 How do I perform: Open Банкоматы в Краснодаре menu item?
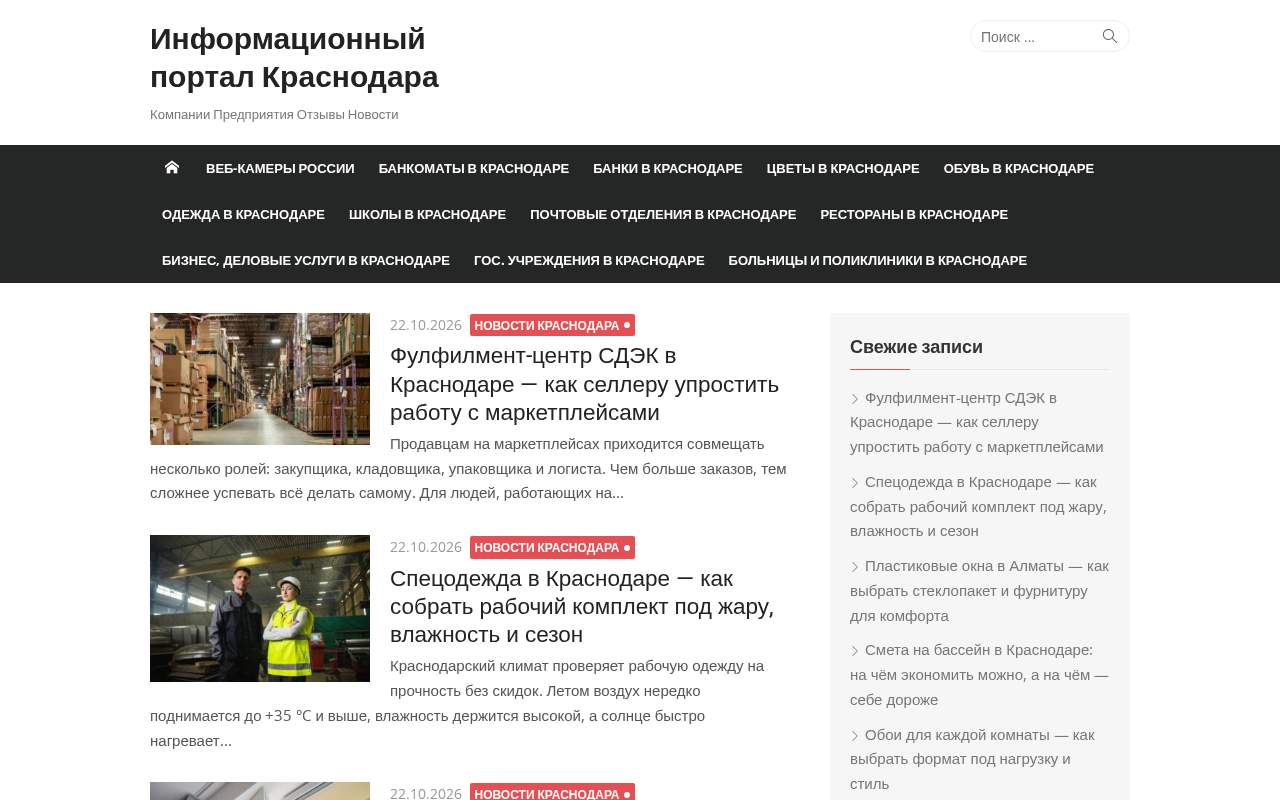point(474,168)
